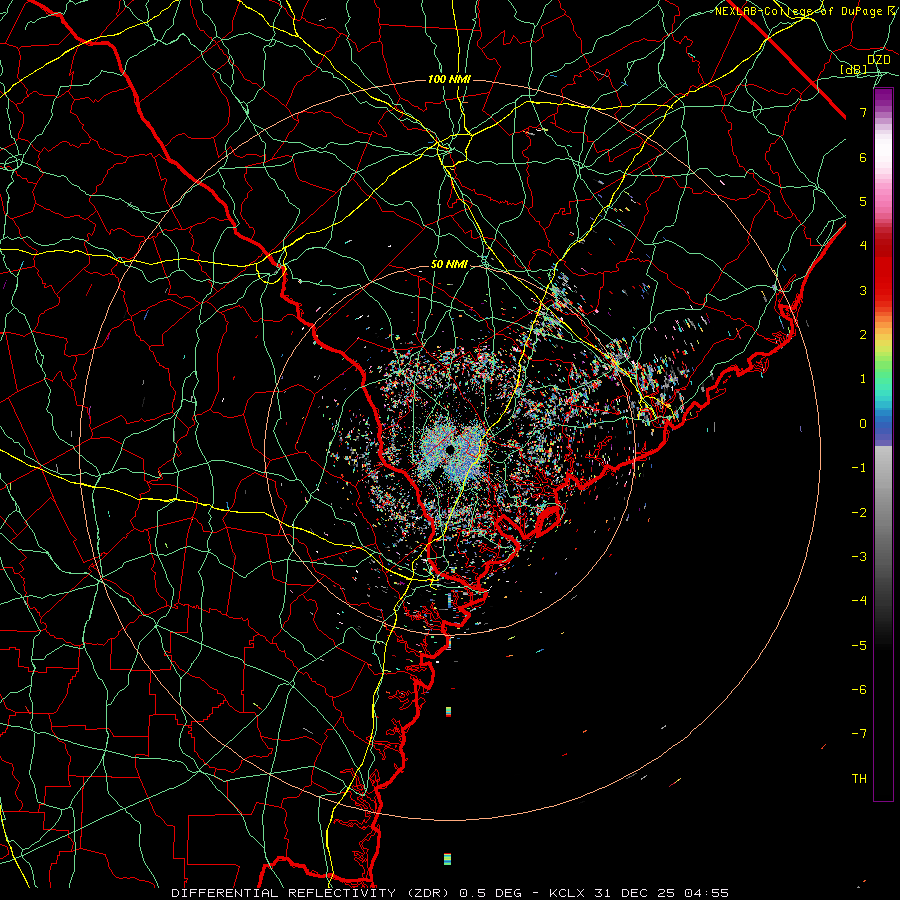Click the -3 value on the color scale
Viewport: 900px width, 900px height.
tap(859, 556)
